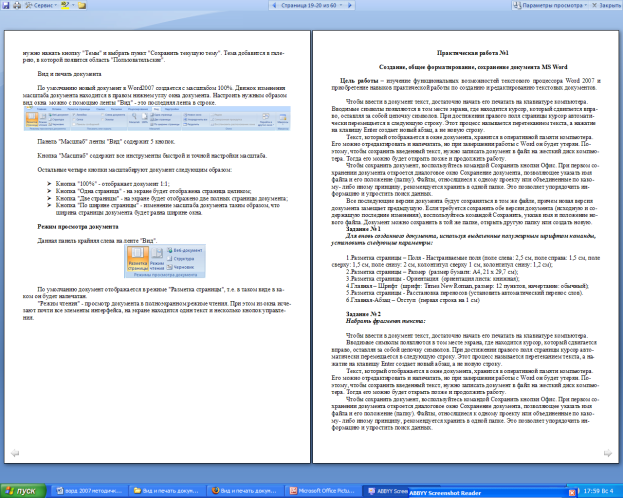623x498 pixels.
Task: Click the heading Режим просмотра документа
Action: (x=77, y=227)
